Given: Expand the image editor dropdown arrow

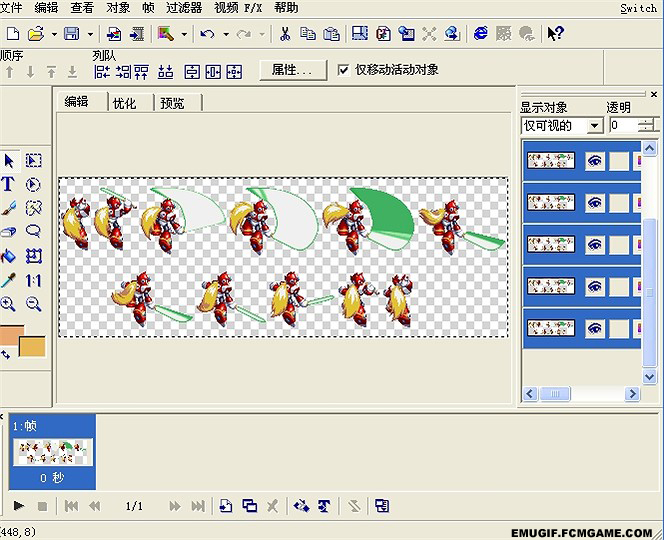Looking at the screenshot, I should coord(184,34).
